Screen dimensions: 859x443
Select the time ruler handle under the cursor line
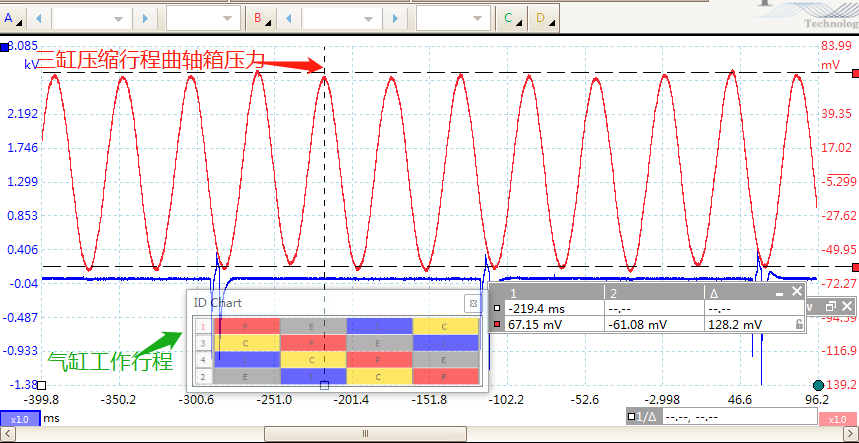[x=324, y=385]
